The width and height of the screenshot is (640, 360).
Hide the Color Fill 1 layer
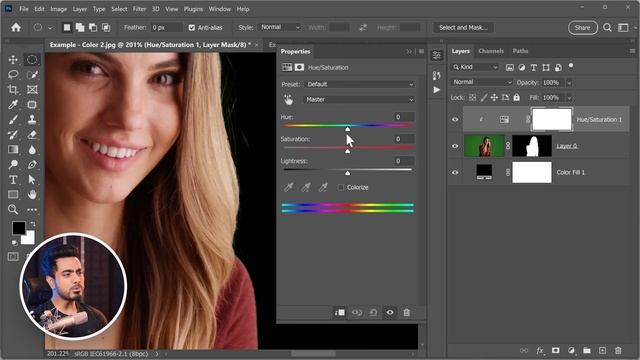click(x=455, y=173)
